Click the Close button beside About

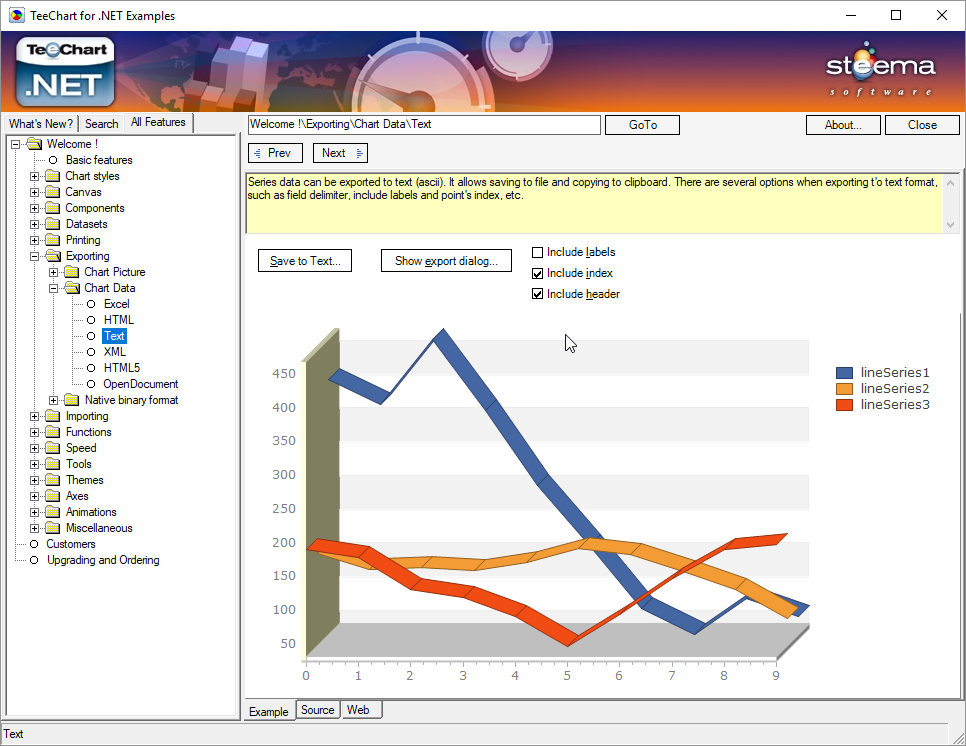click(922, 125)
